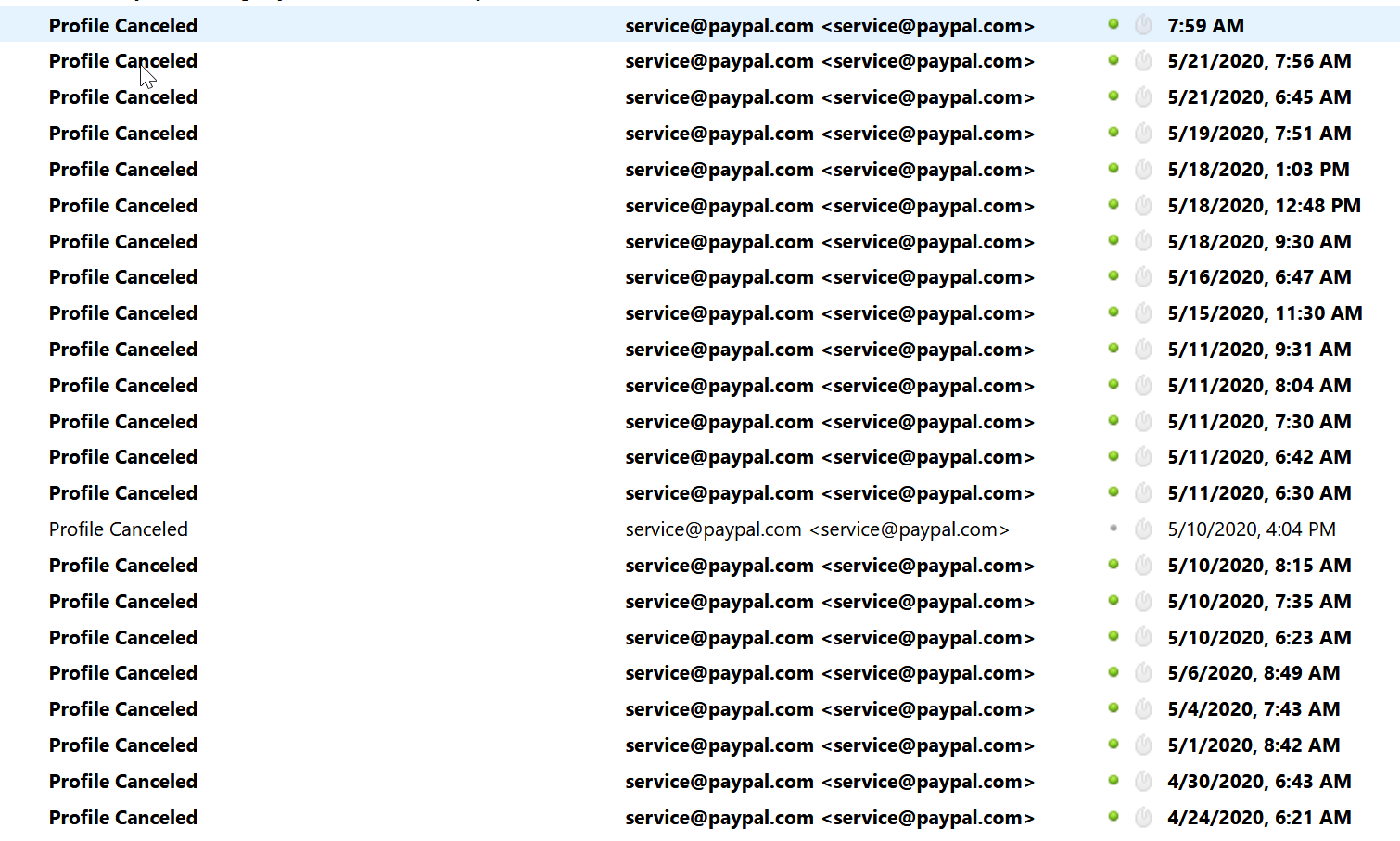Click junk icon on 4/24/2020, 6:21 AM row
This screenshot has height=841, width=1400.
point(1143,817)
